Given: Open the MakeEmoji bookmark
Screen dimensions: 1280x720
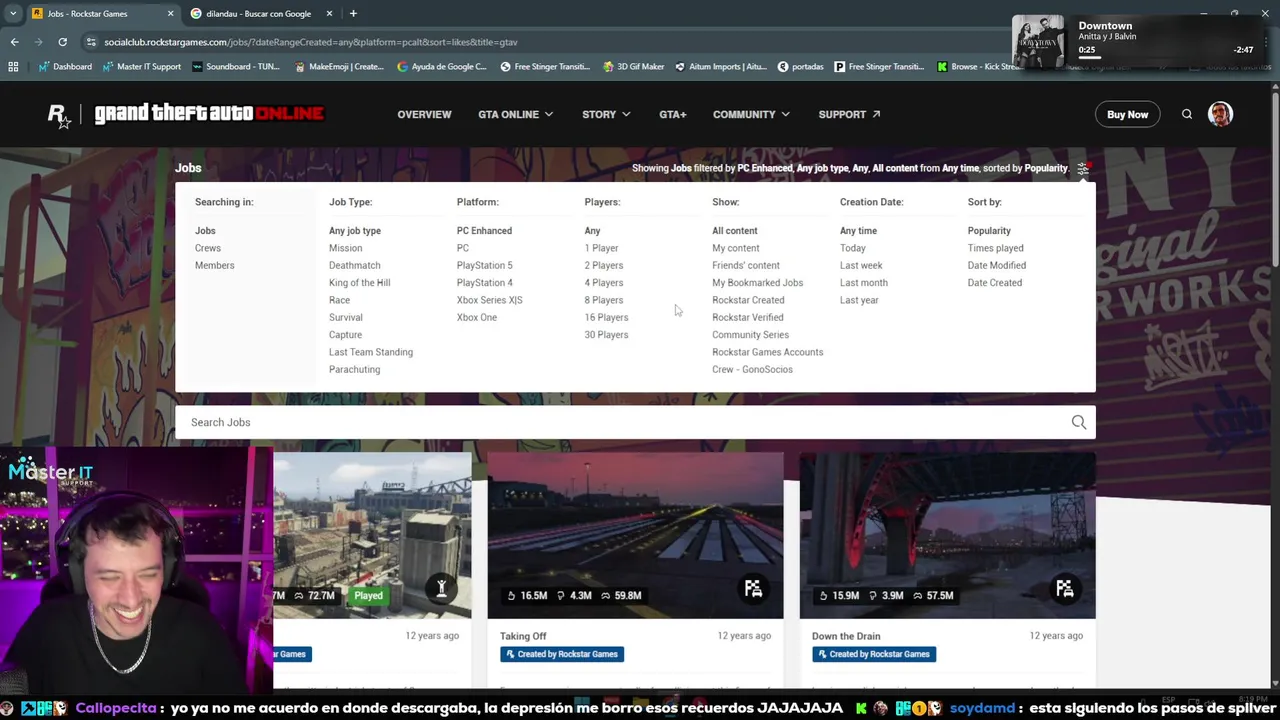Looking at the screenshot, I should 339,67.
